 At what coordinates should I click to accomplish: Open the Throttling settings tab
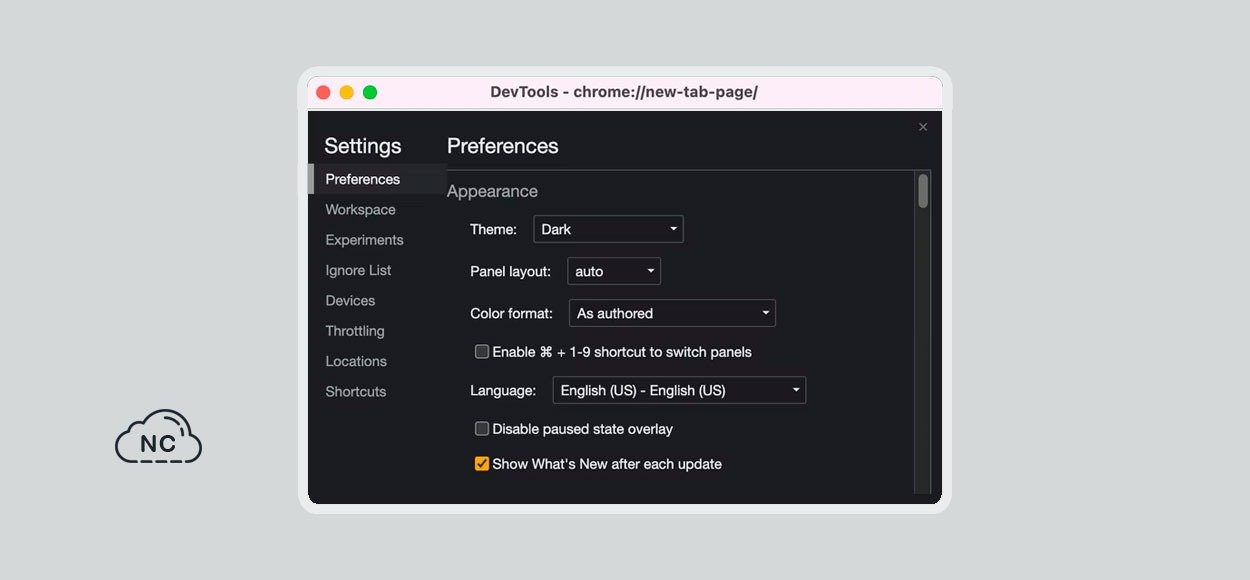[355, 331]
